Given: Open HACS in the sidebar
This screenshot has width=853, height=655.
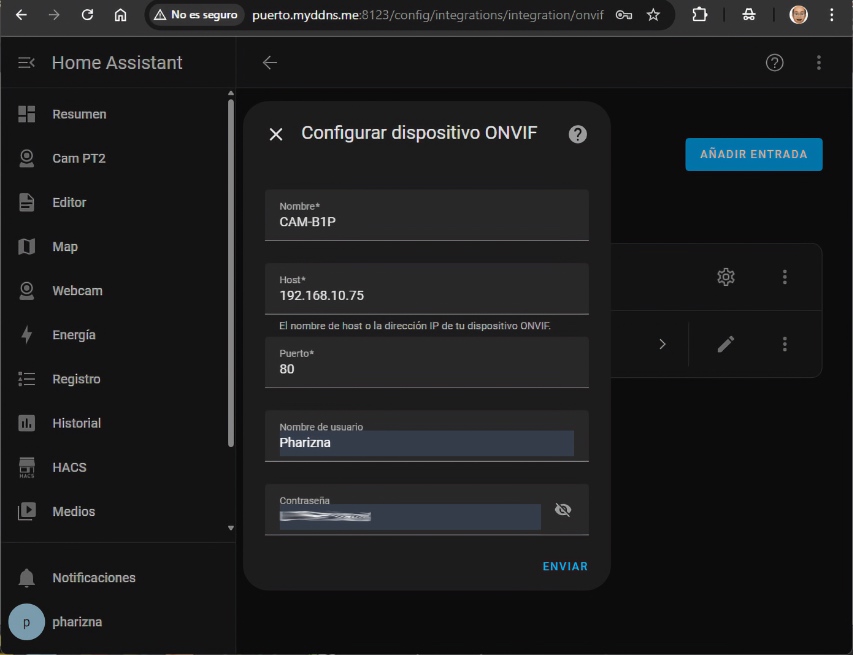Looking at the screenshot, I should tap(115, 467).
